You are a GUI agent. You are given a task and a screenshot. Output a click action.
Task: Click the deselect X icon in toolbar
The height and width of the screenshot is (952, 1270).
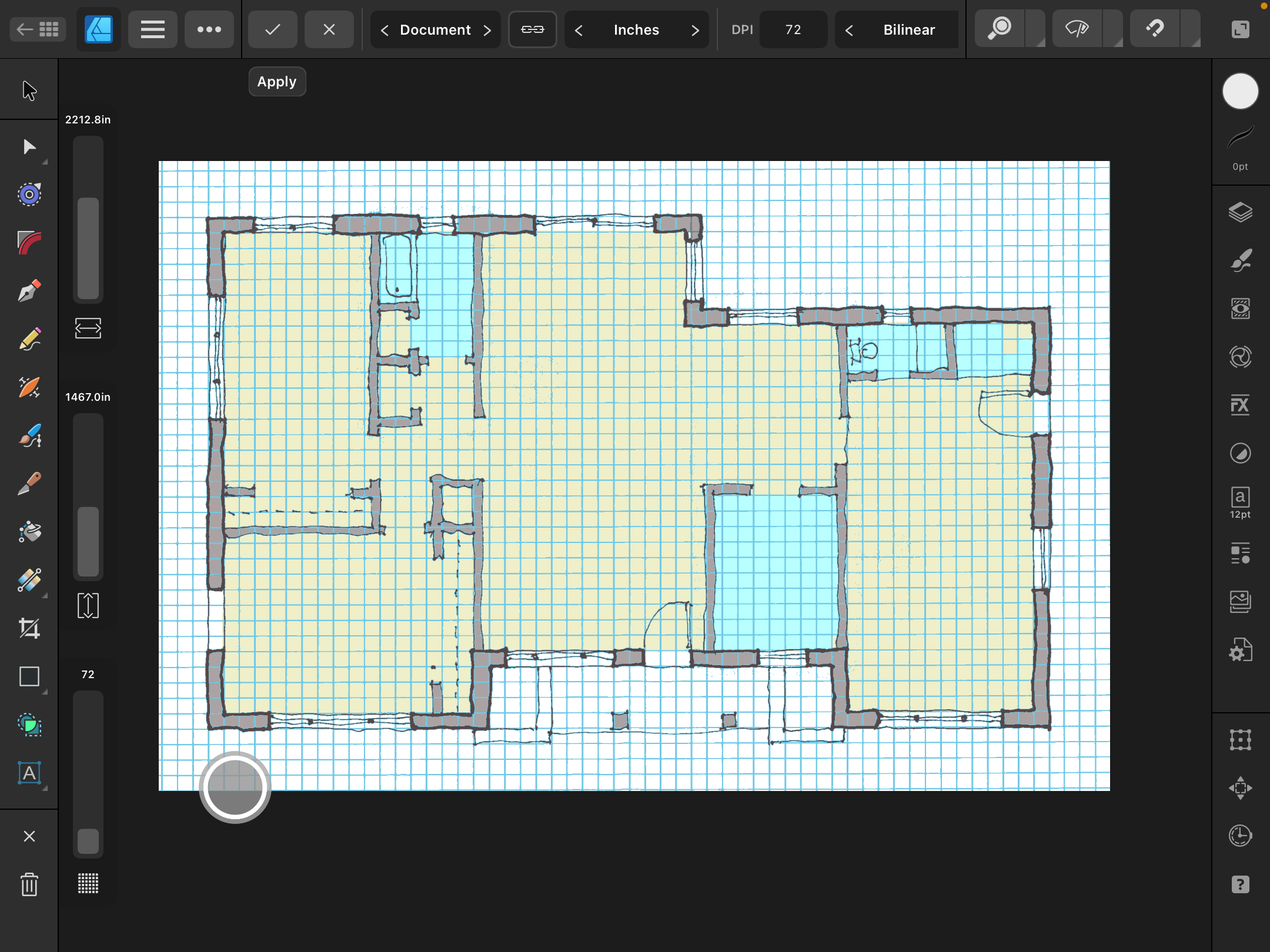tap(29, 836)
